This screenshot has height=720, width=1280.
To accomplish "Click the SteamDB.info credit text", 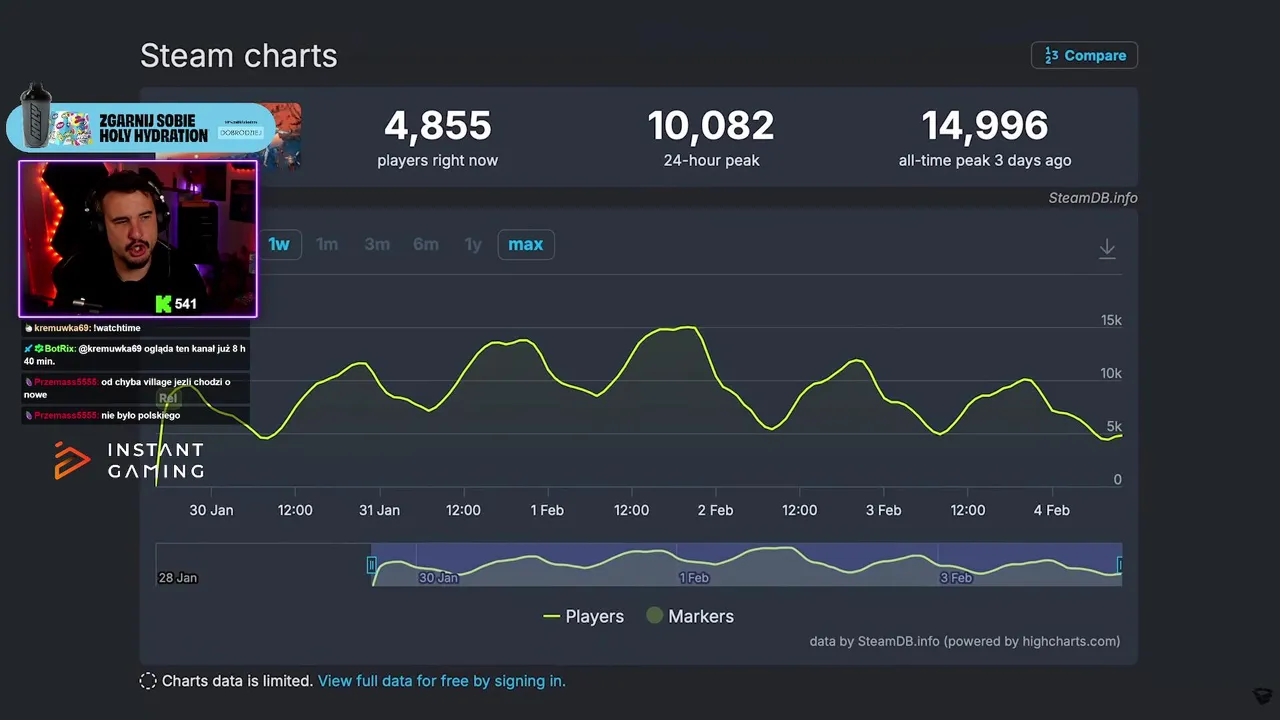I will click(1093, 198).
